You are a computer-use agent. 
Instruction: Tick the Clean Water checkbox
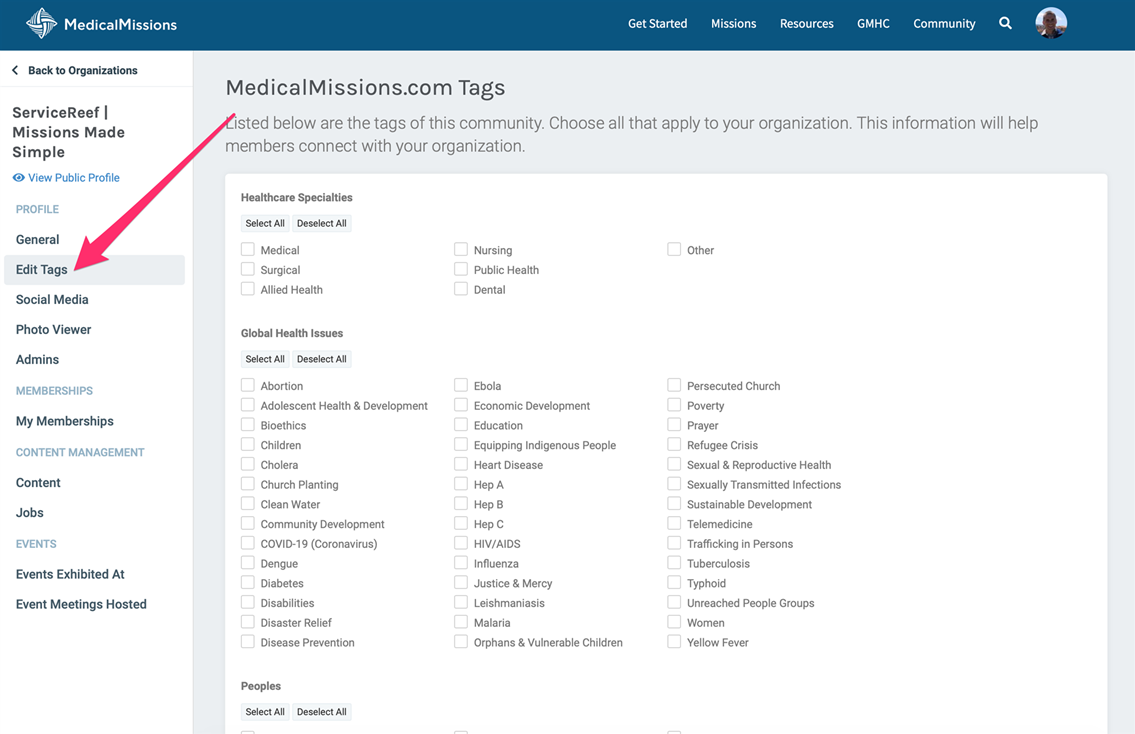248,504
